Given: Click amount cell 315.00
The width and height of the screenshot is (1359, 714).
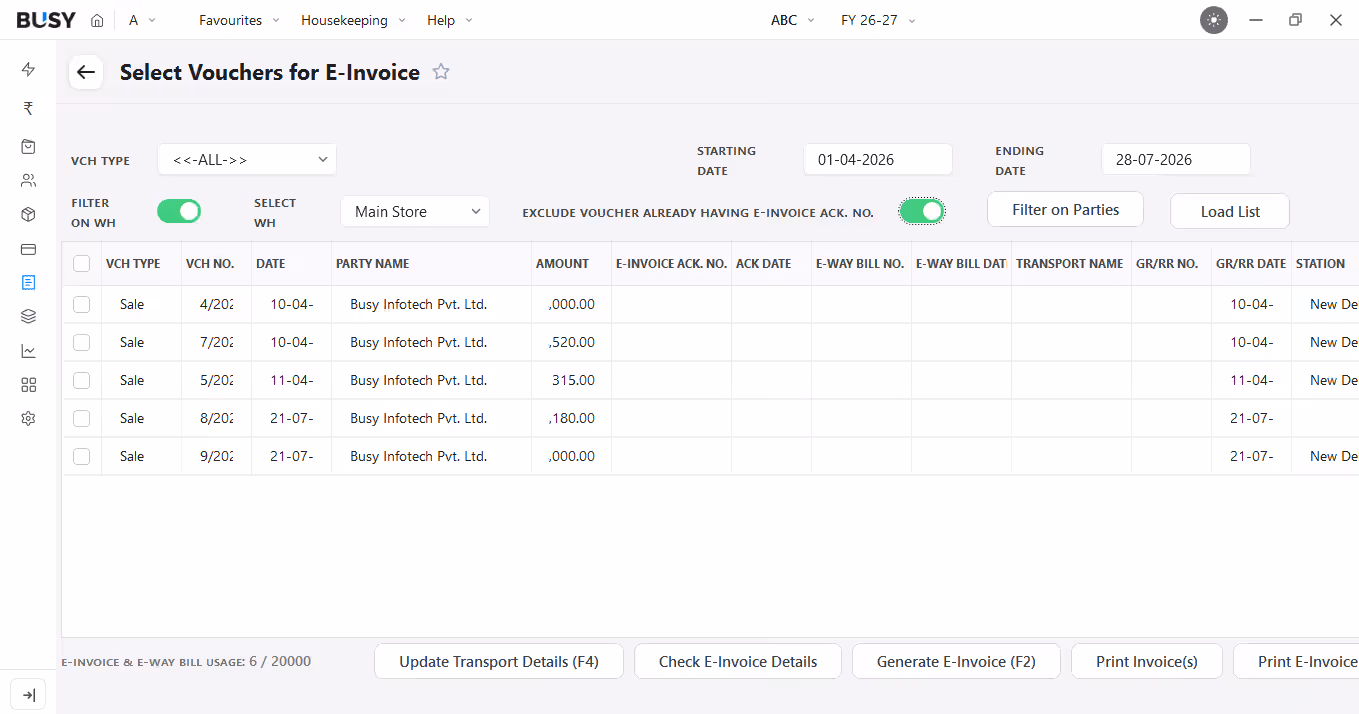Looking at the screenshot, I should (x=571, y=380).
